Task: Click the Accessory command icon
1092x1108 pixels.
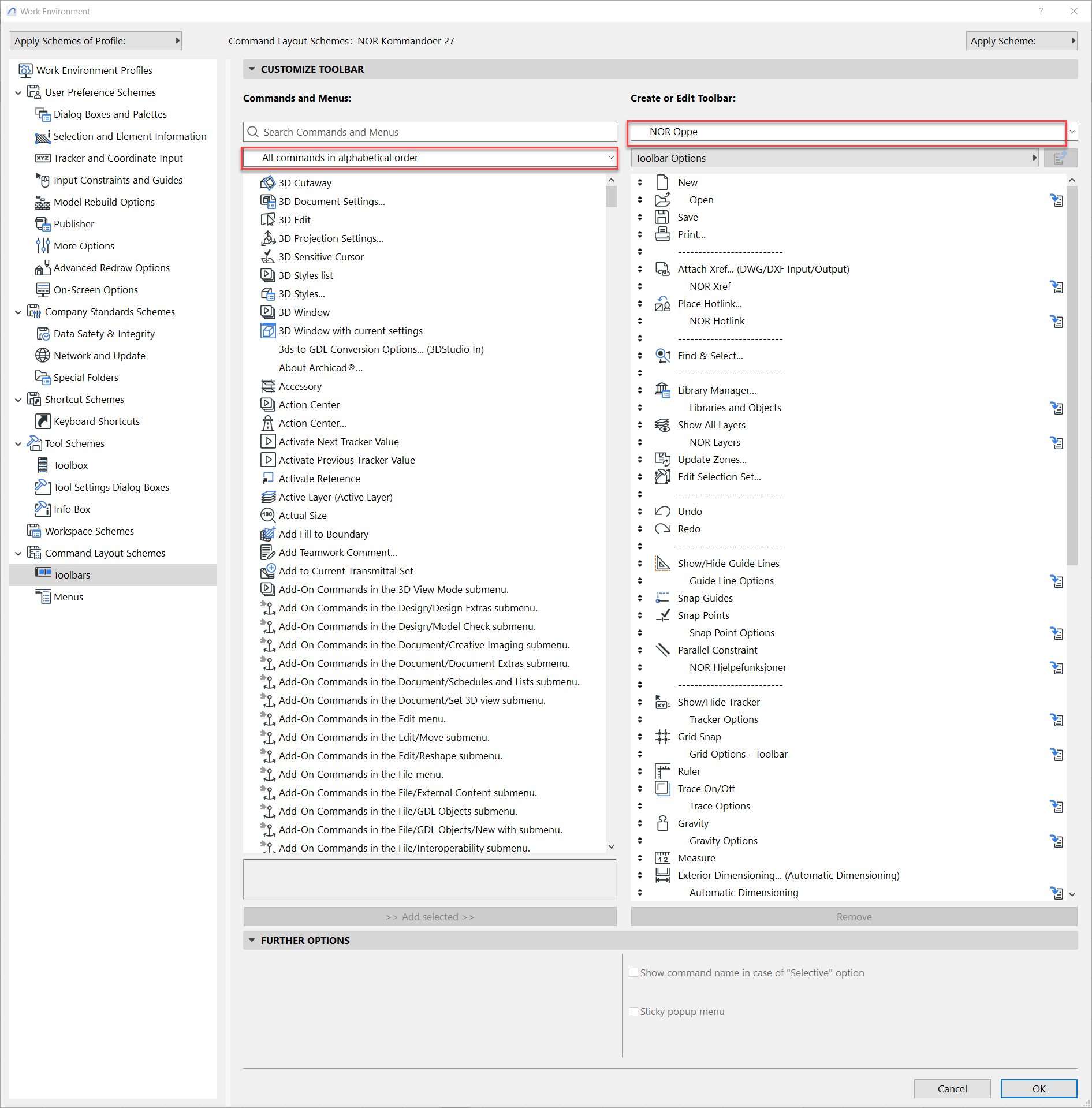Action: pos(268,386)
